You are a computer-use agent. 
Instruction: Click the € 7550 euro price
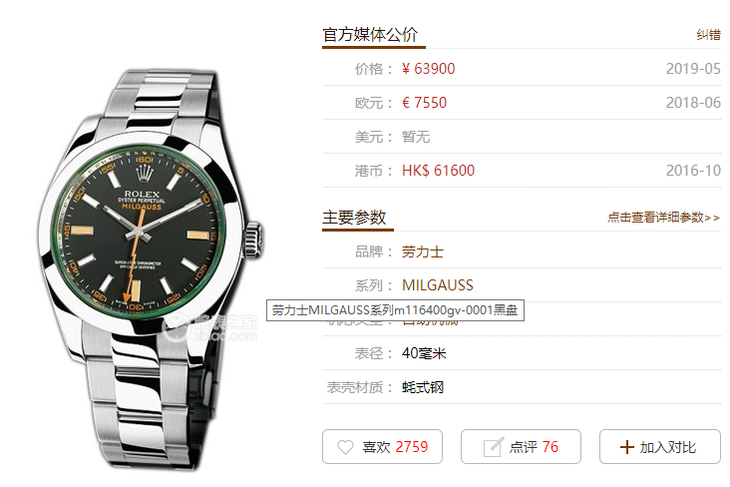(x=424, y=103)
